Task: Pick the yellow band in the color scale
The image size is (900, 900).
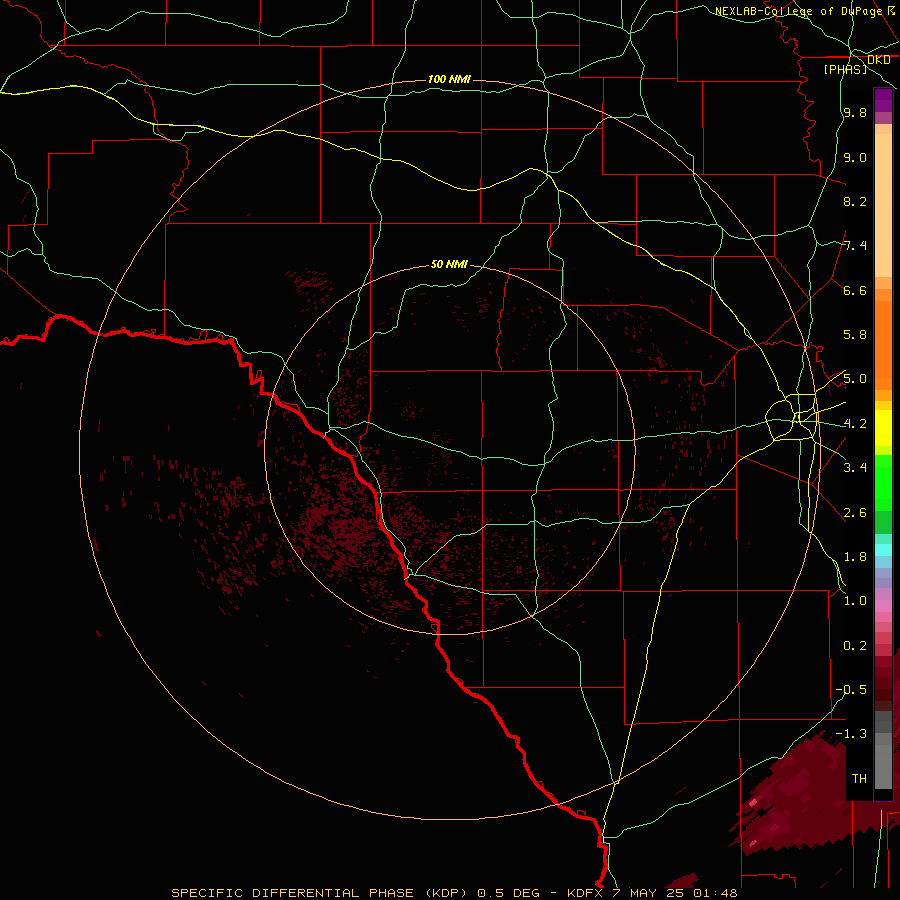Action: (x=883, y=428)
